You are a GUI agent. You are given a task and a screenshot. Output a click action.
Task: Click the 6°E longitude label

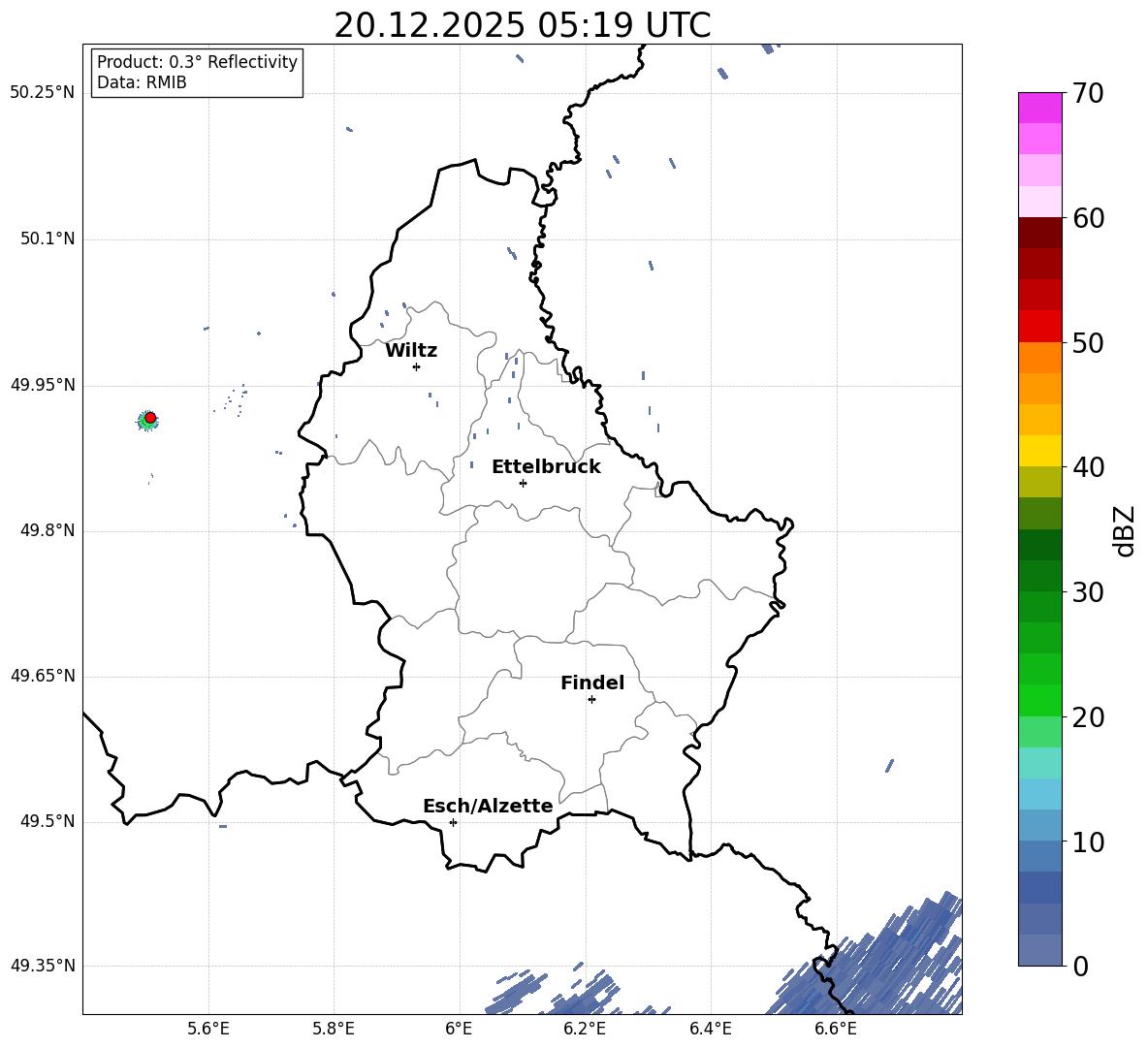(459, 1030)
